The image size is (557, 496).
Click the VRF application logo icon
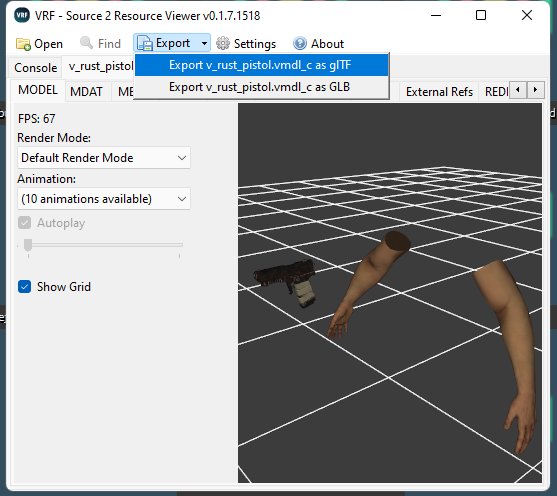pos(22,15)
